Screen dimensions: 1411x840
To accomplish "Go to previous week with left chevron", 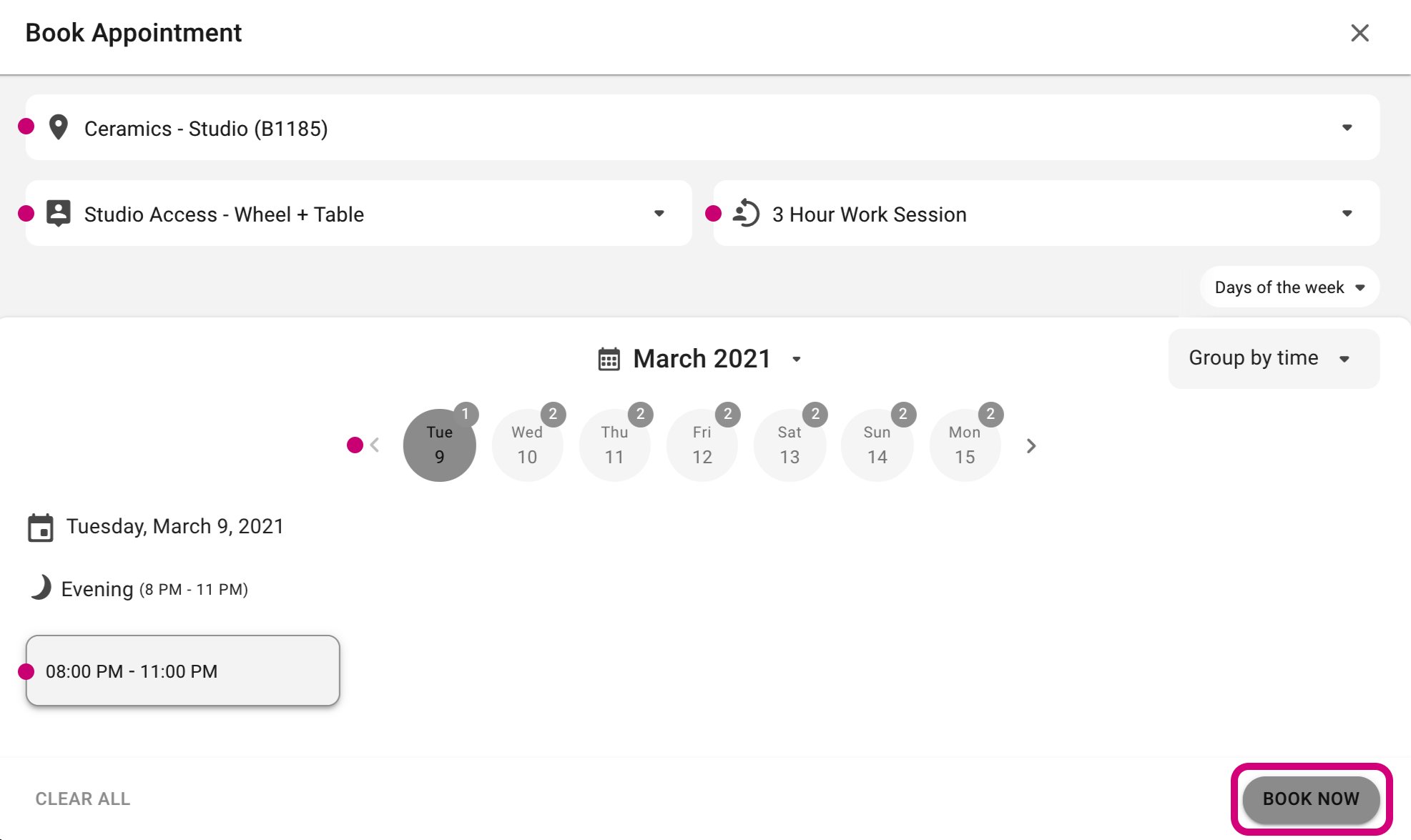I will point(375,445).
